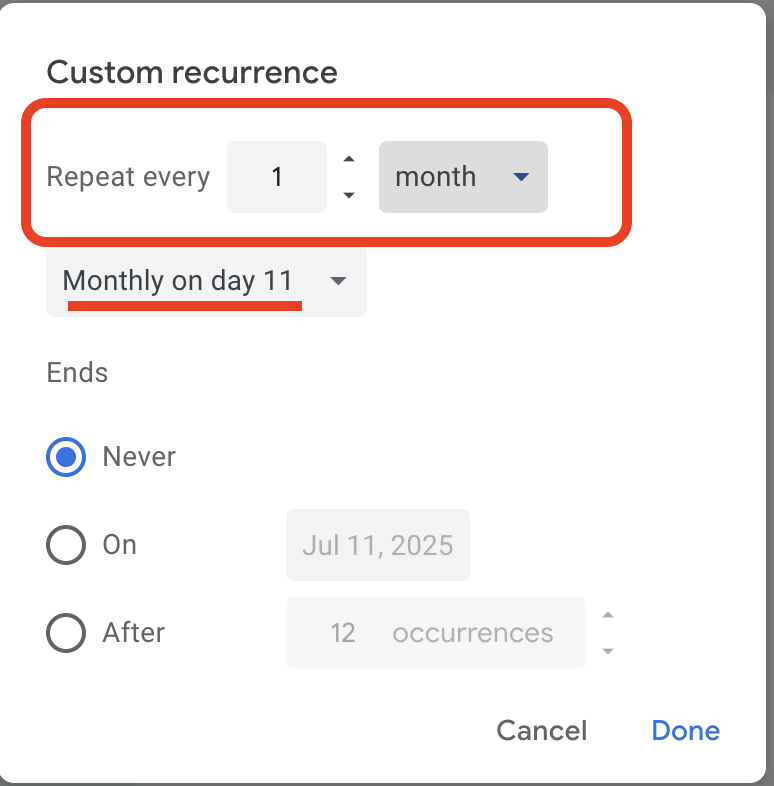Increase occurrences count with up arrow
774x786 pixels.
[x=607, y=615]
